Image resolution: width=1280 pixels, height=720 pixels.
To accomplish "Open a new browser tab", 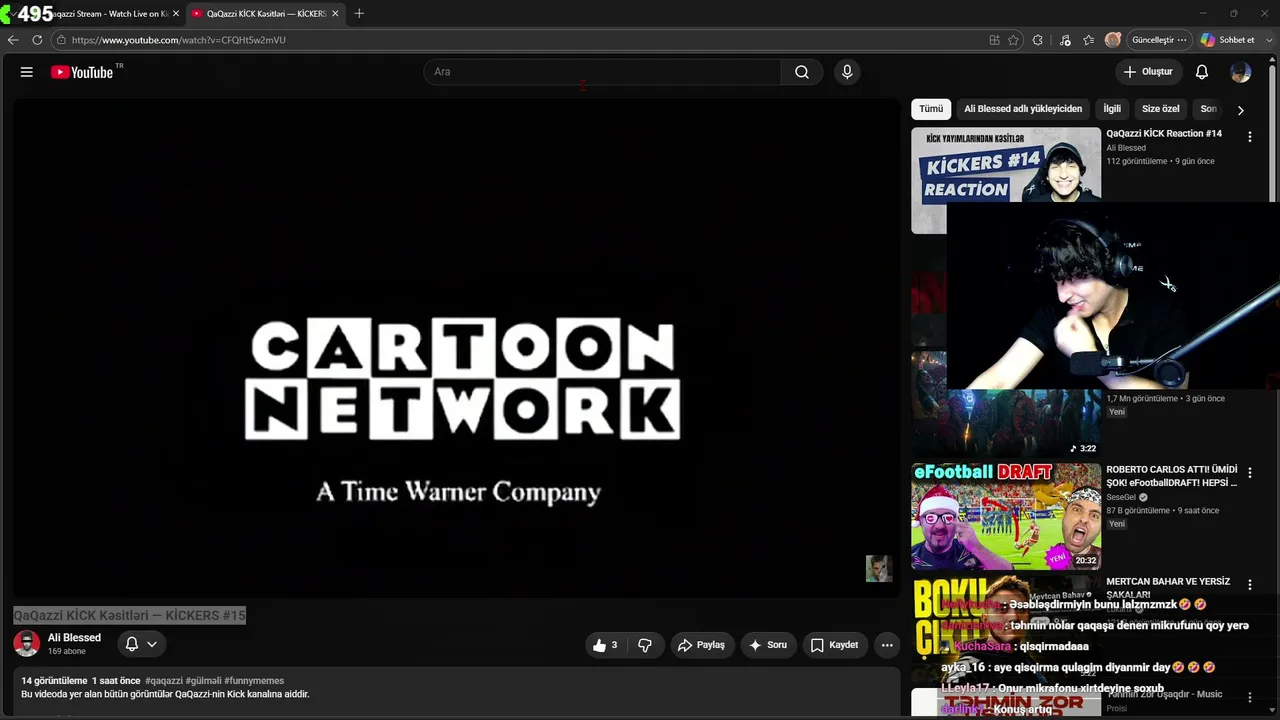I will click(359, 13).
